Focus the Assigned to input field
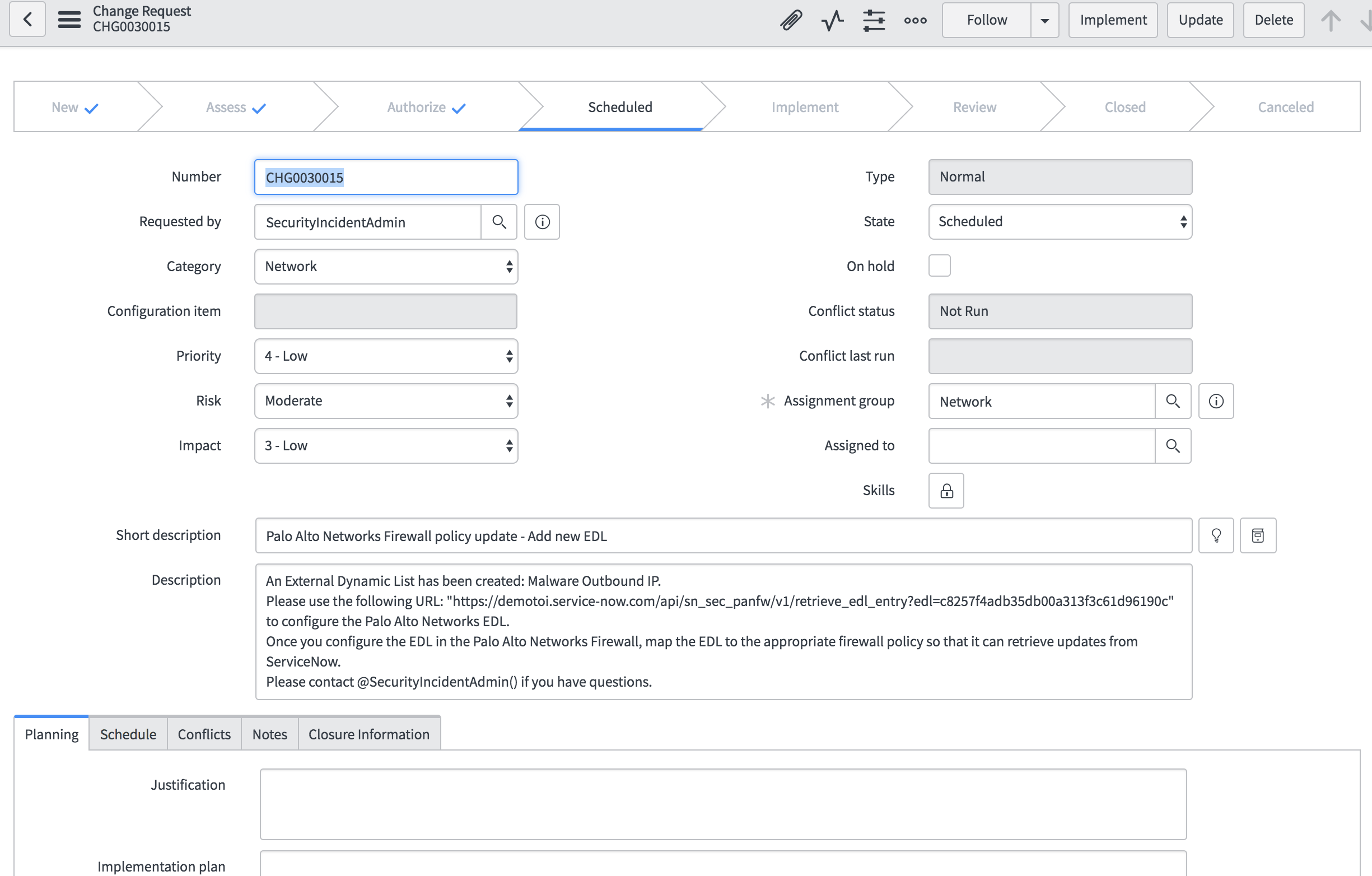Image resolution: width=1372 pixels, height=876 pixels. (x=1042, y=446)
